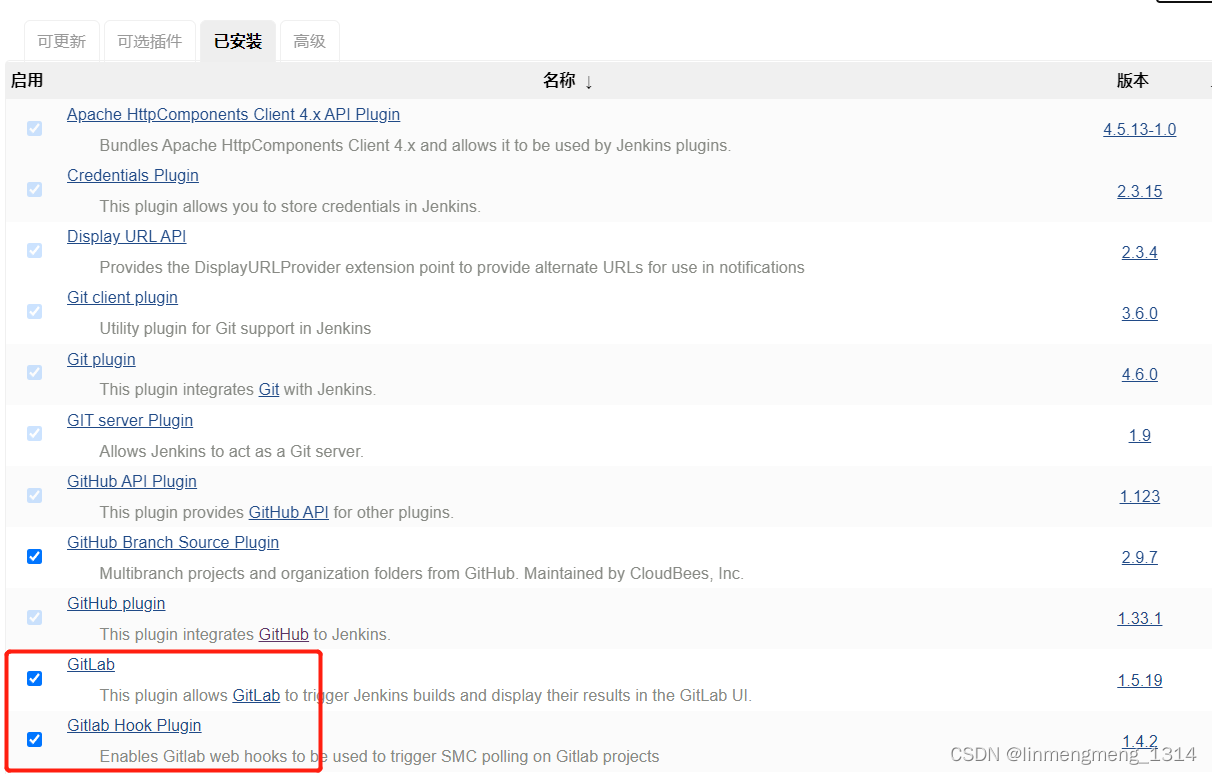Viewport: 1212px width, 774px height.
Task: Open the Display URL API link
Action: (x=127, y=237)
